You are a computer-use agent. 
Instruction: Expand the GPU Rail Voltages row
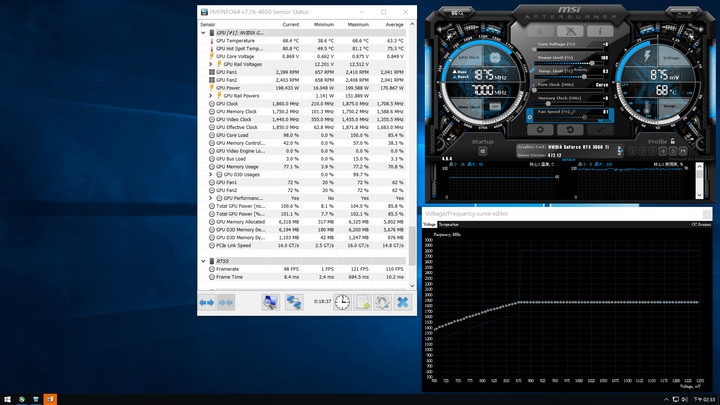coord(211,64)
